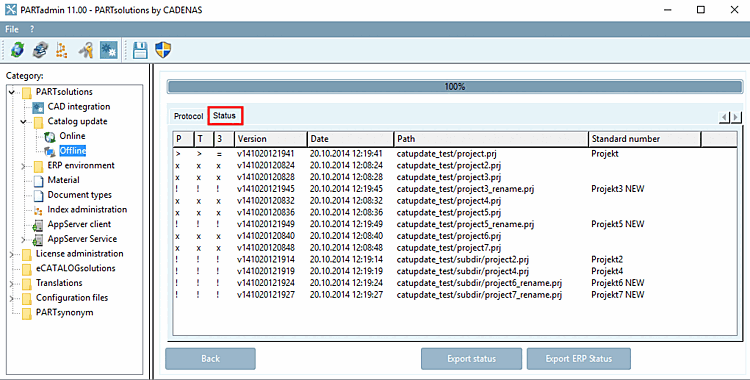Click the floppy disk save icon
This screenshot has width=750, height=380.
click(x=140, y=50)
